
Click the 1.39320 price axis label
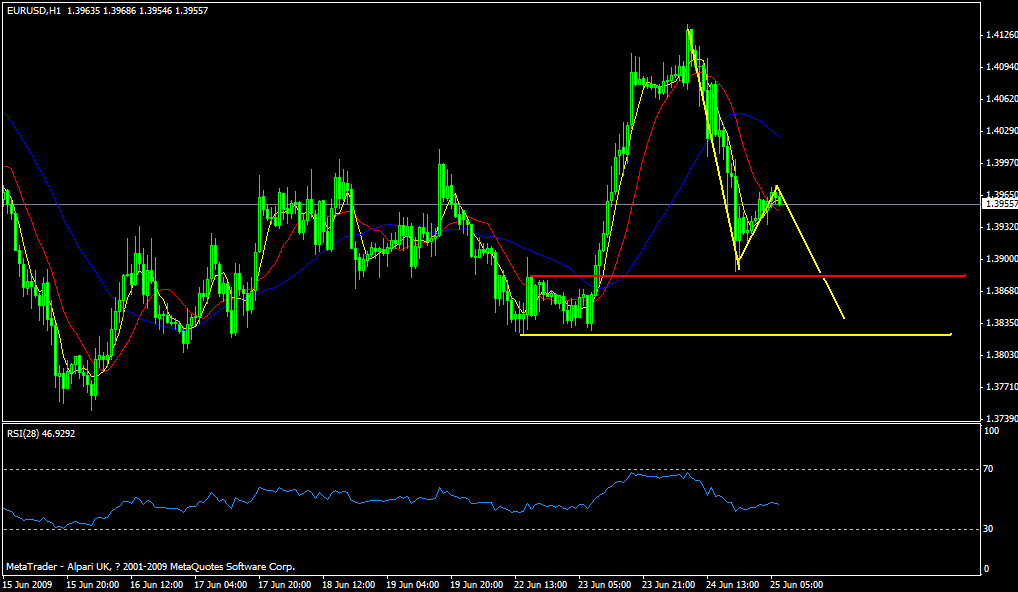click(x=1002, y=227)
